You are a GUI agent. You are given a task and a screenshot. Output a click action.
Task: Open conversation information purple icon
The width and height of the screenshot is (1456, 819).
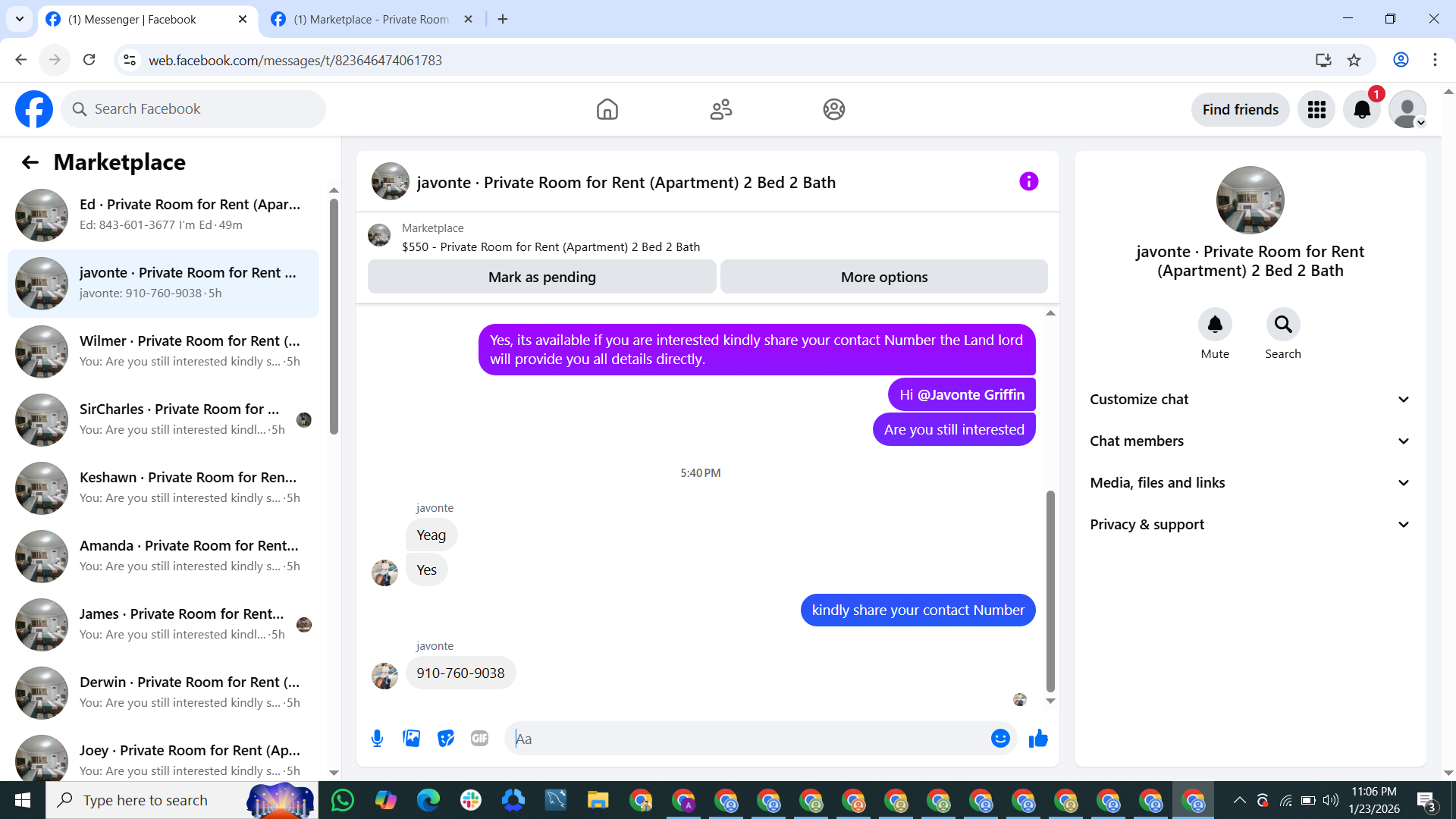pyautogui.click(x=1028, y=182)
